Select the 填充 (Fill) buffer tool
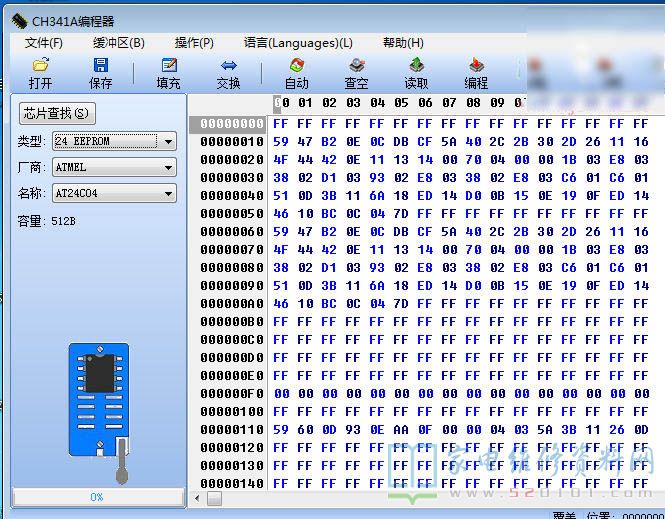Screen dimensions: 665x519 (168, 66)
